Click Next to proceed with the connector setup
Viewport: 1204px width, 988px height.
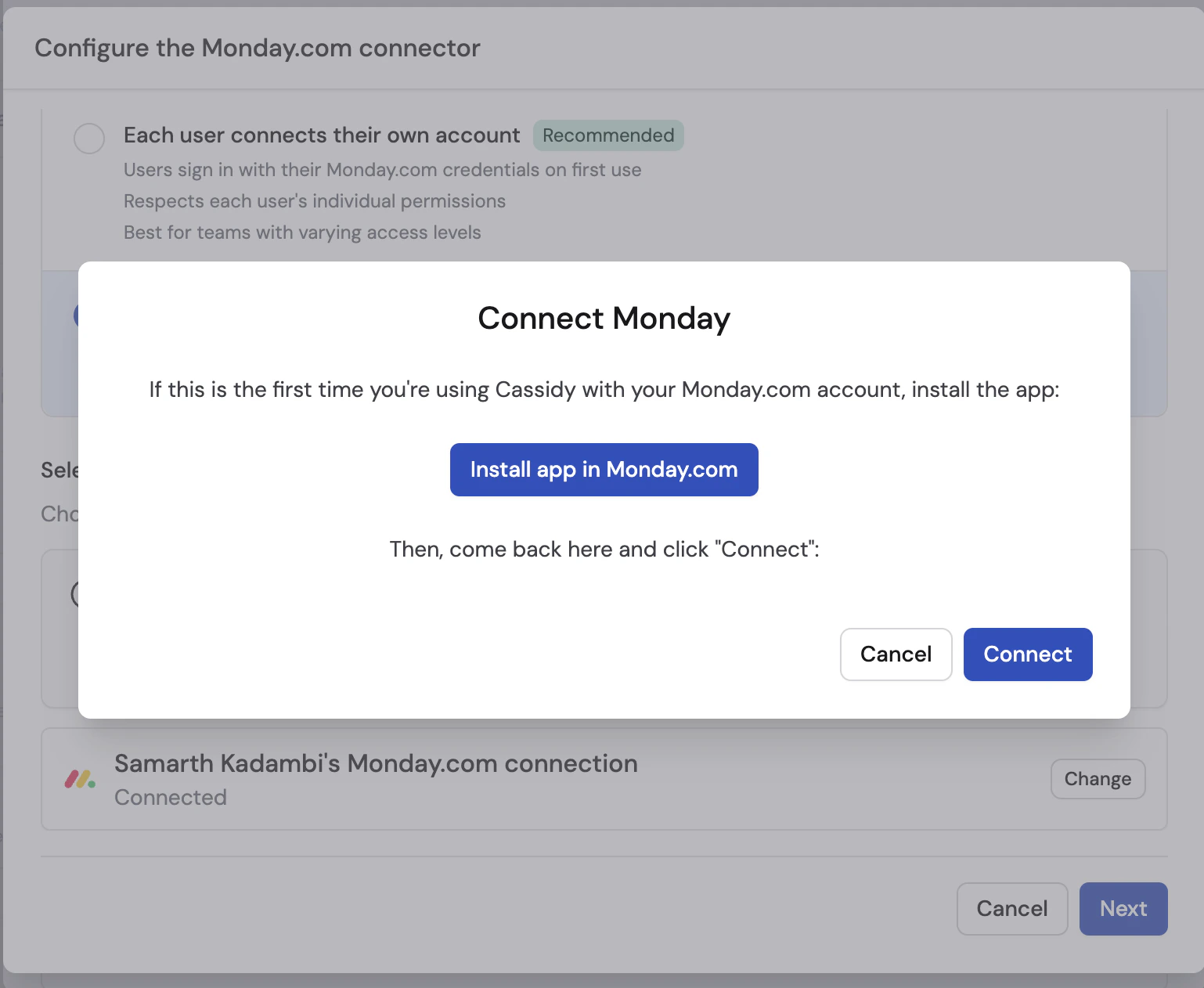(x=1123, y=908)
